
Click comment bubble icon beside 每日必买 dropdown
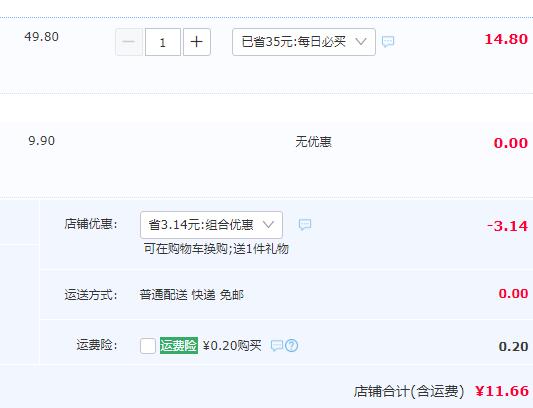[x=388, y=42]
